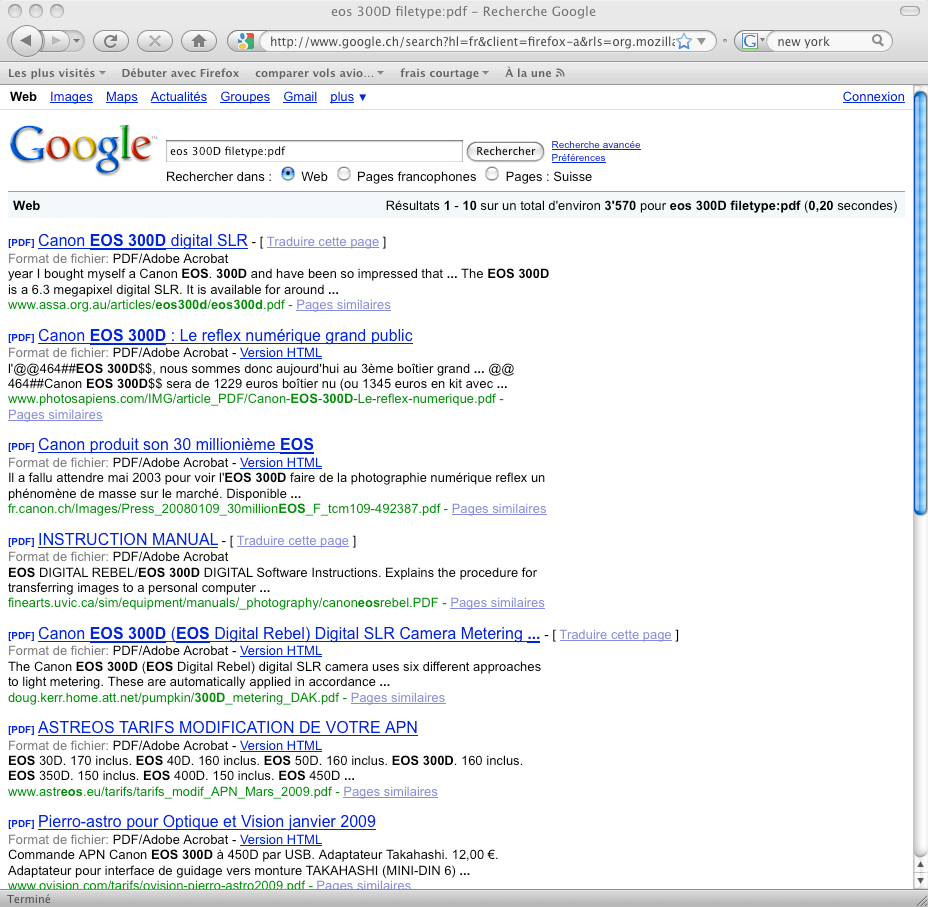Click the RSS feed icon beside 'À la une'

tap(560, 73)
